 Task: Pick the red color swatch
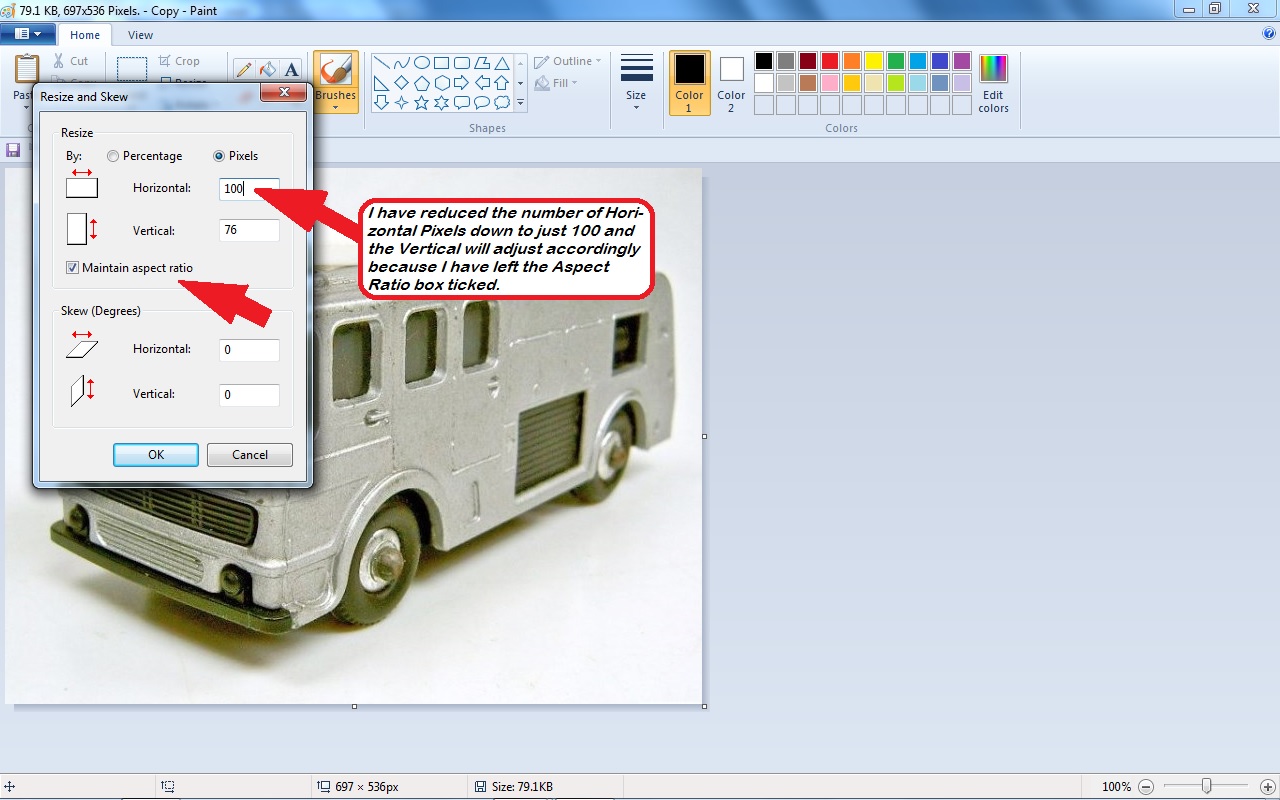pos(829,61)
